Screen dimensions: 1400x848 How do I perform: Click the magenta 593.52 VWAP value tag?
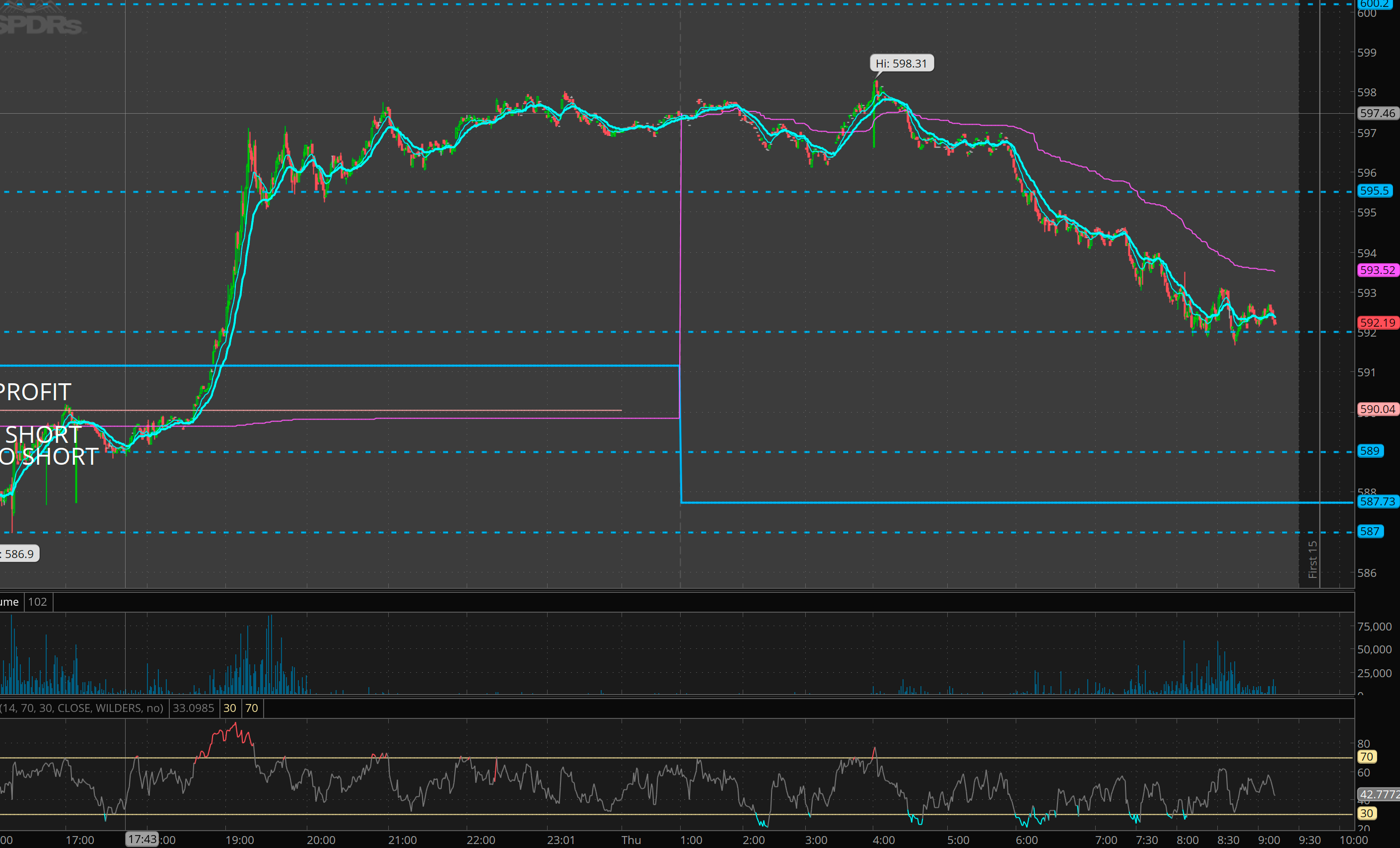[x=1377, y=270]
